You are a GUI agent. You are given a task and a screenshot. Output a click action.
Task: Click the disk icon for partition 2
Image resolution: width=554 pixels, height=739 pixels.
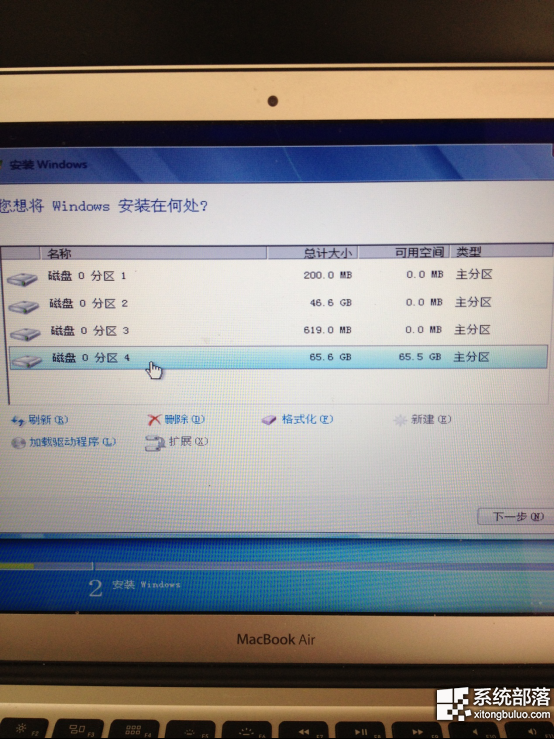[x=24, y=307]
